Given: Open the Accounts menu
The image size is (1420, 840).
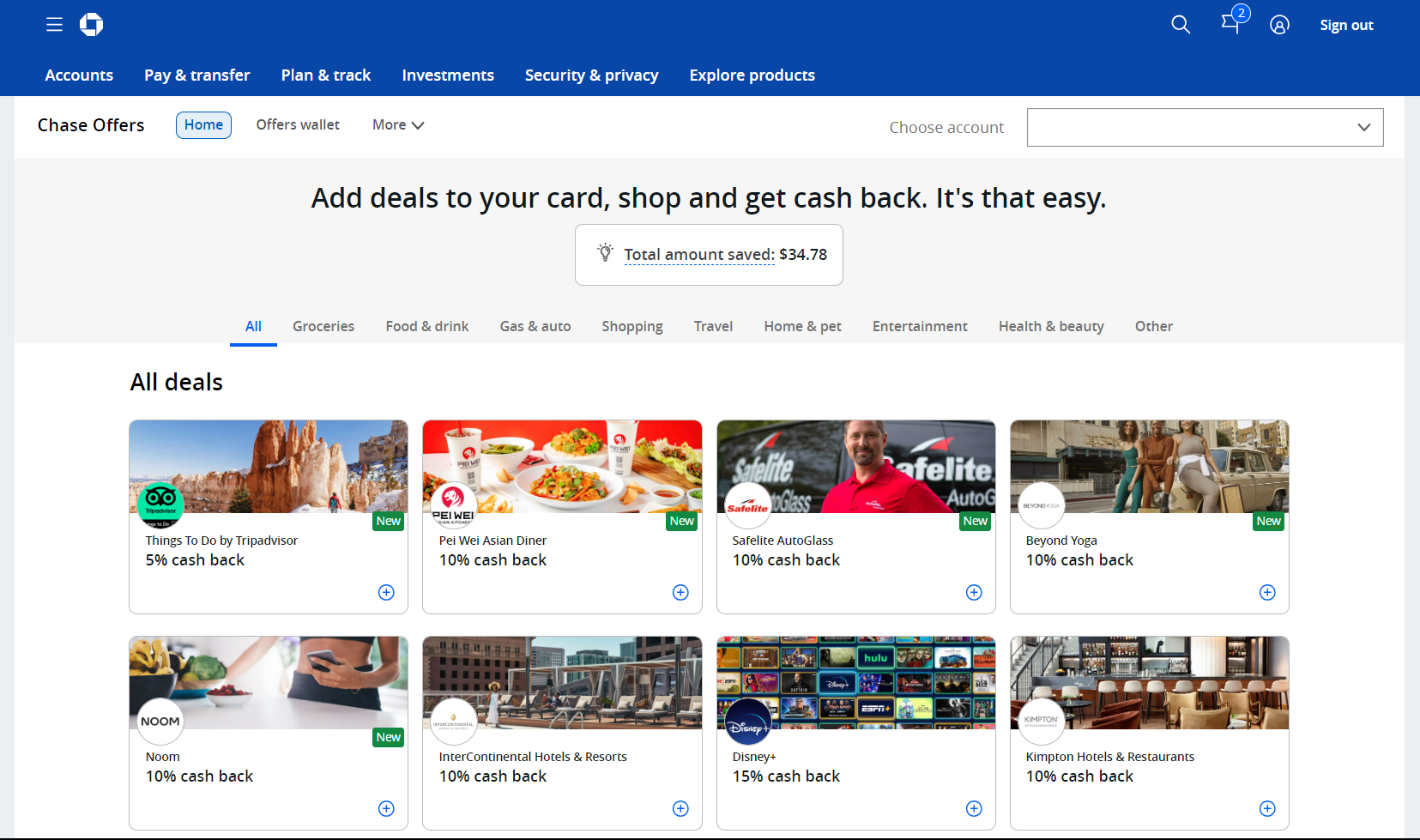Looking at the screenshot, I should [79, 75].
